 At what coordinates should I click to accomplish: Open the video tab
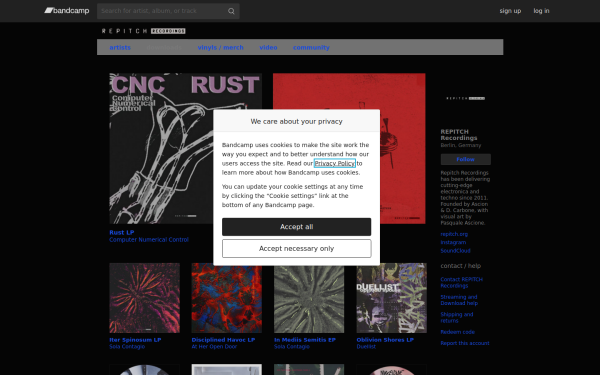tap(268, 47)
